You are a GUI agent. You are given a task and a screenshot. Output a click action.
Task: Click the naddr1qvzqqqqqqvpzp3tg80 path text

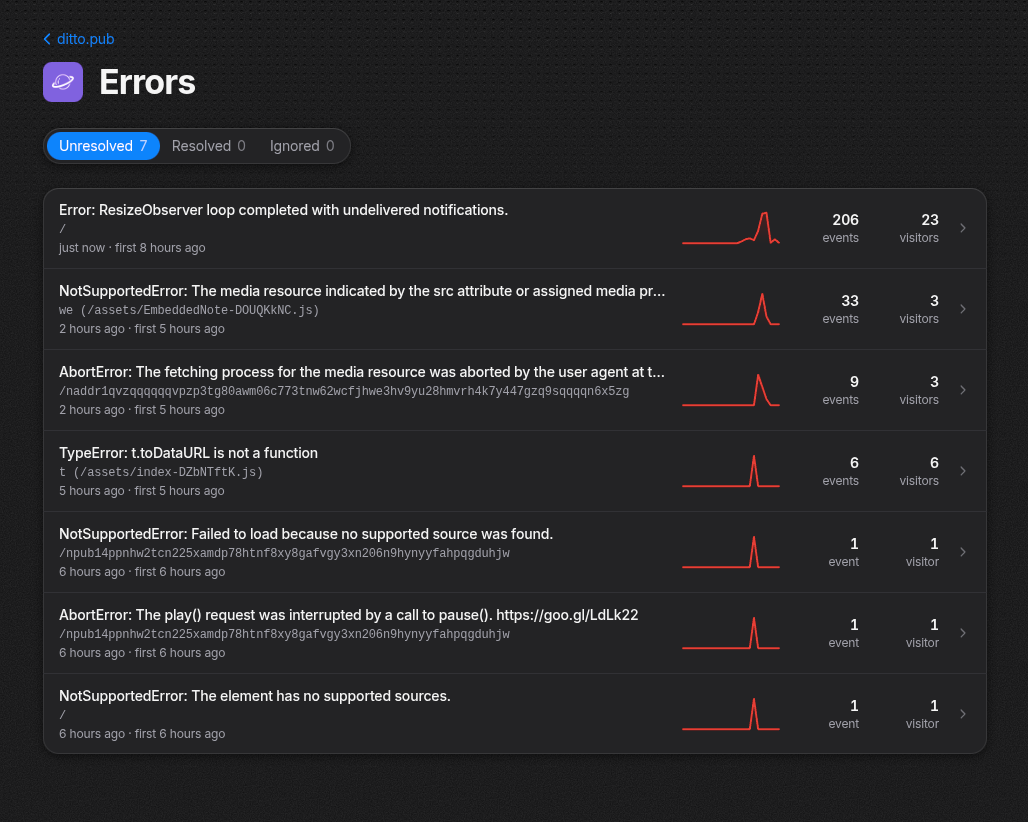click(344, 391)
